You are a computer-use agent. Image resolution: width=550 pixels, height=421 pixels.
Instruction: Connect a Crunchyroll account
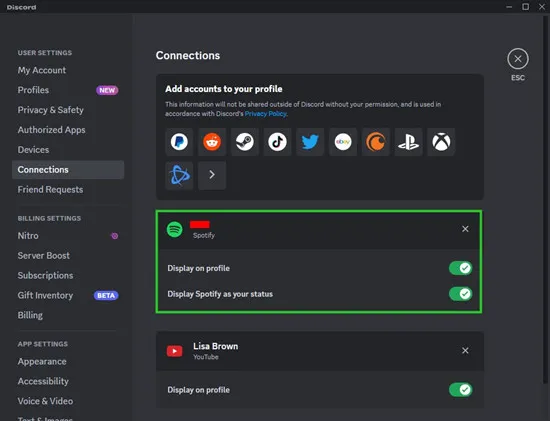point(376,142)
